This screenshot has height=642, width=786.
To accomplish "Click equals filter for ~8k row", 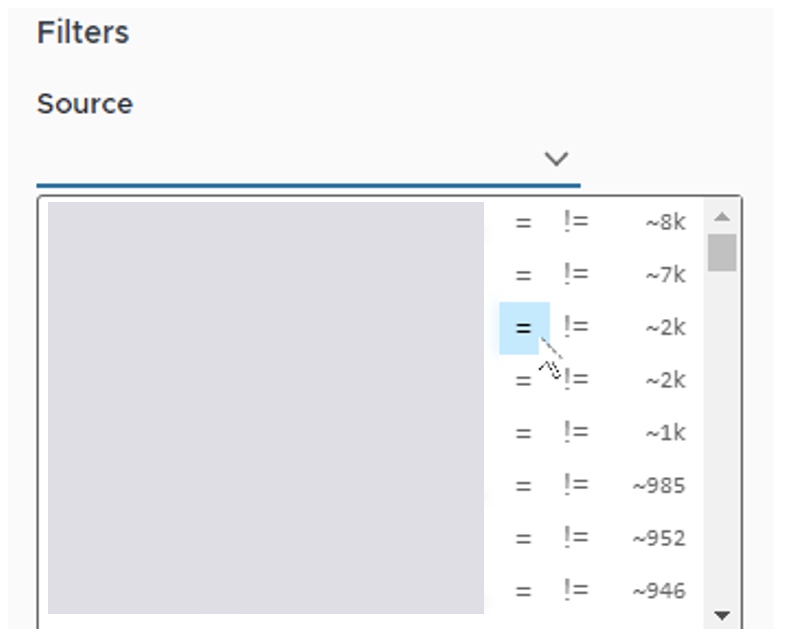I will [523, 223].
